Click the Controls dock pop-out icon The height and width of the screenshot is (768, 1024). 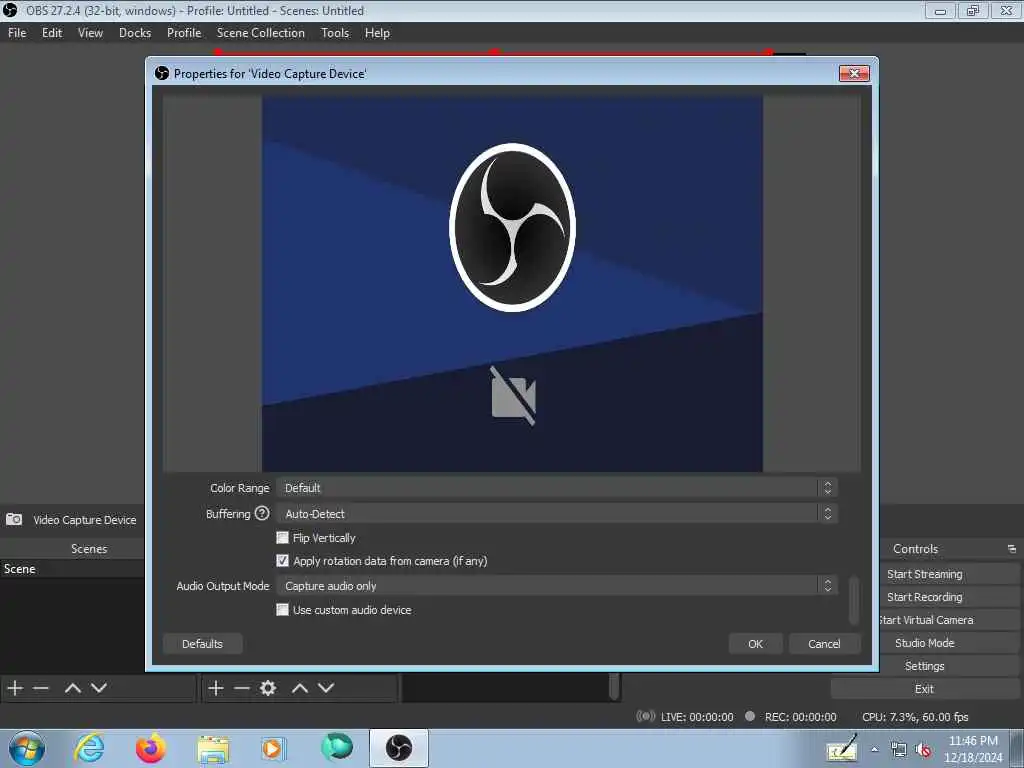pyautogui.click(x=1012, y=549)
